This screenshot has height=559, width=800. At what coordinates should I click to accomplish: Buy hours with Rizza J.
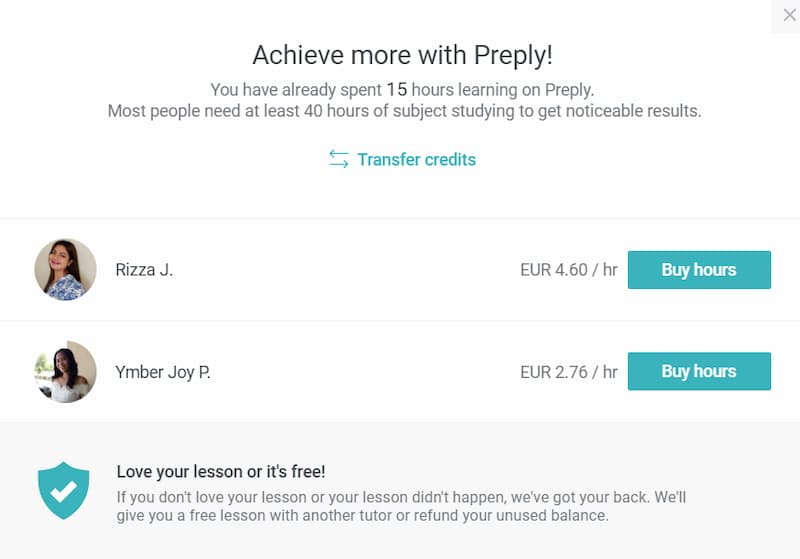(x=699, y=270)
